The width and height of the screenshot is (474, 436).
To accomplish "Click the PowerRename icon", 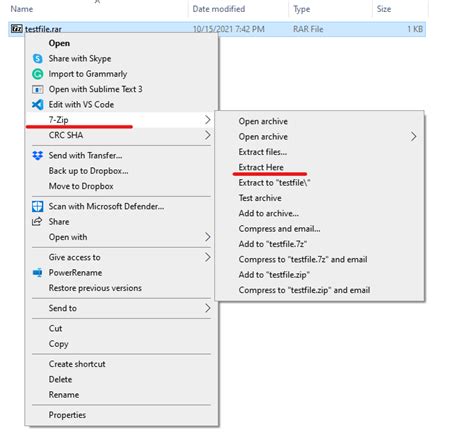I will coord(38,273).
